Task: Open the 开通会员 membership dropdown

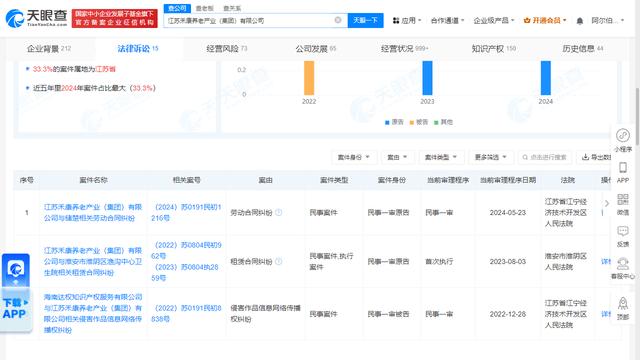Action: coord(545,20)
